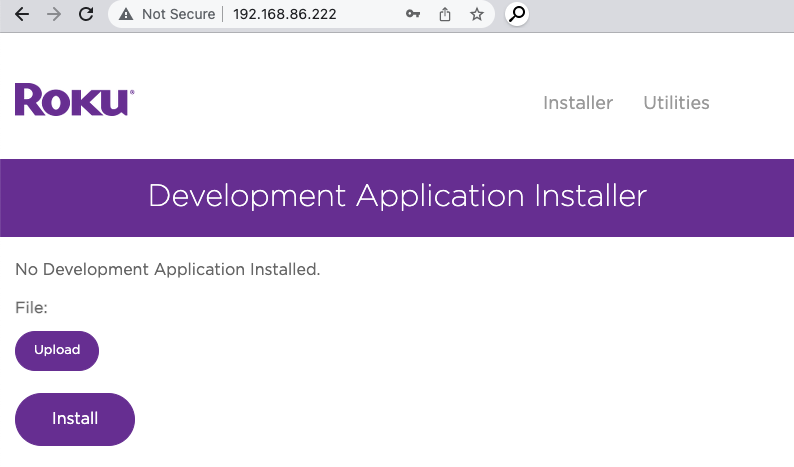The image size is (794, 467).
Task: Click the Not Secure label
Action: tap(178, 14)
